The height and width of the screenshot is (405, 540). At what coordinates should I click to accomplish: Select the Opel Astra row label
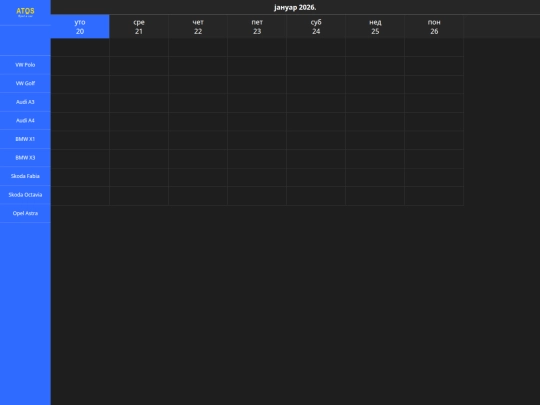25,213
